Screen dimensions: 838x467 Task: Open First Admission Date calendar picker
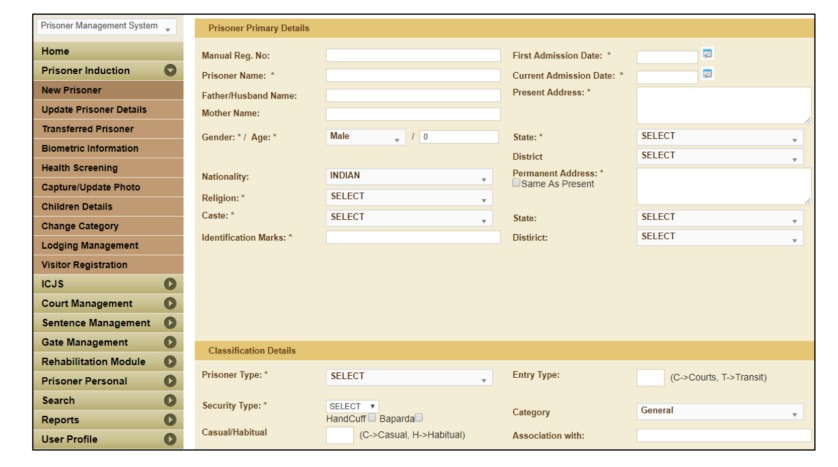pyautogui.click(x=708, y=54)
